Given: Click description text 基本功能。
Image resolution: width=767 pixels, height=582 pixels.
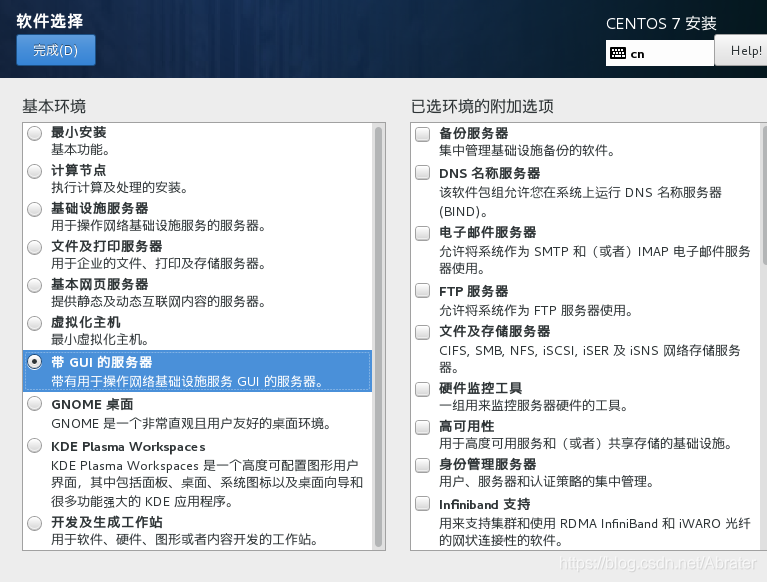Looking at the screenshot, I should point(81,150).
